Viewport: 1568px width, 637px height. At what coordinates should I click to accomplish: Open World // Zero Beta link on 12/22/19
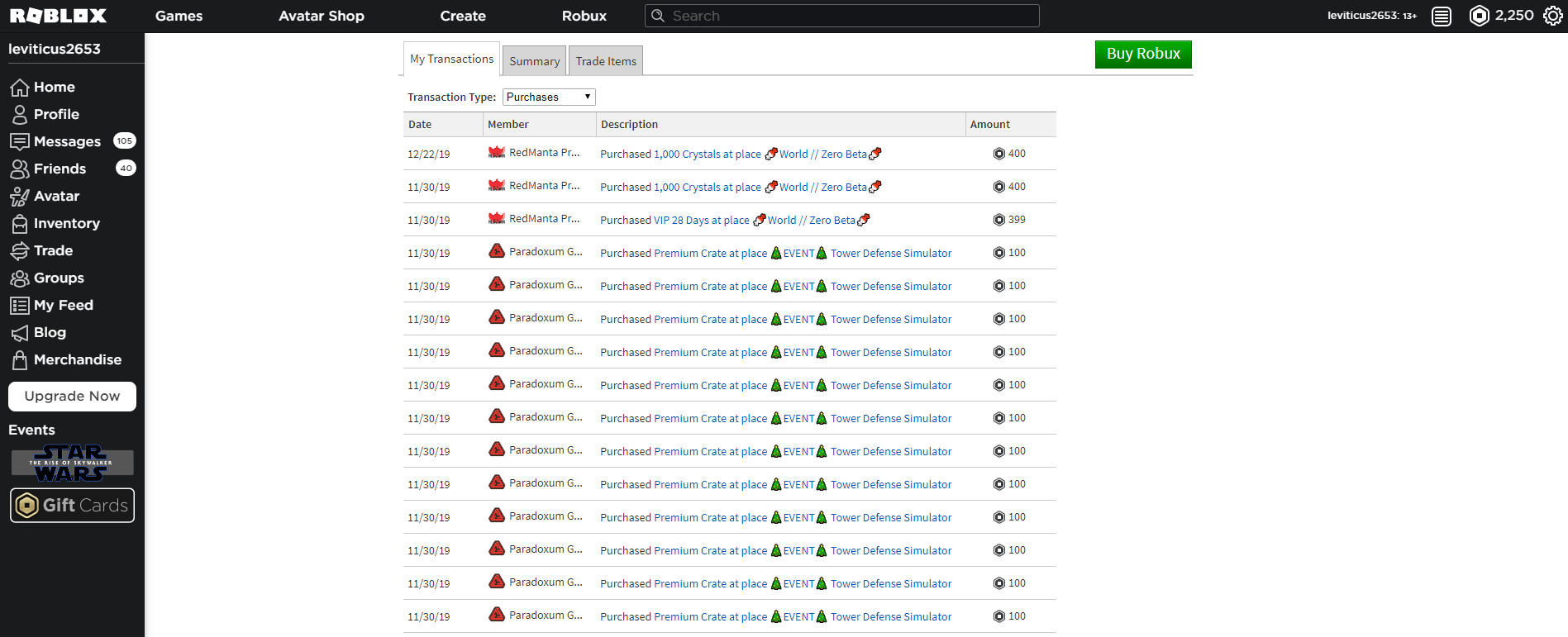(x=823, y=154)
